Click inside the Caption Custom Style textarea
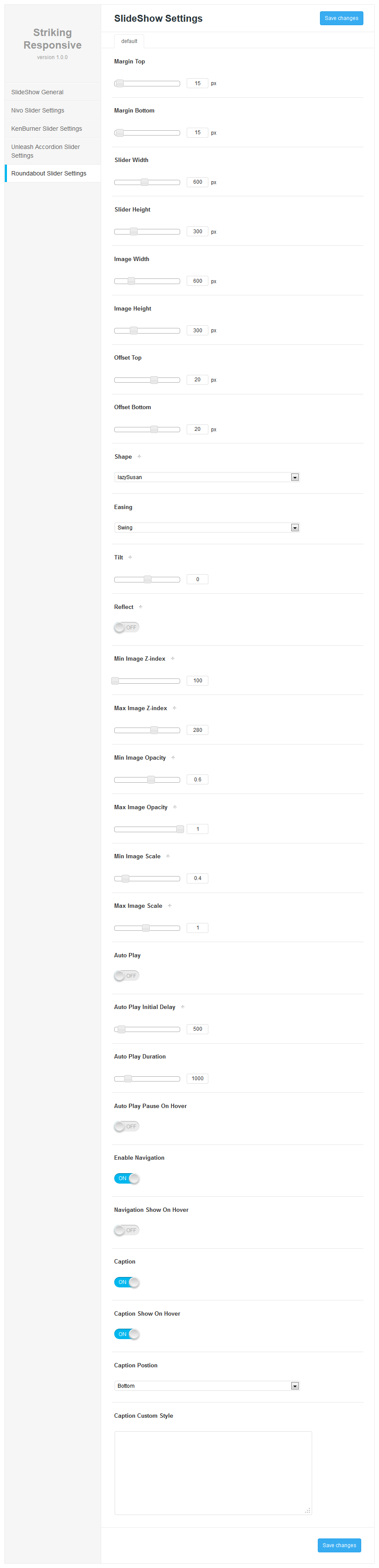The image size is (379, 1568). (213, 1472)
